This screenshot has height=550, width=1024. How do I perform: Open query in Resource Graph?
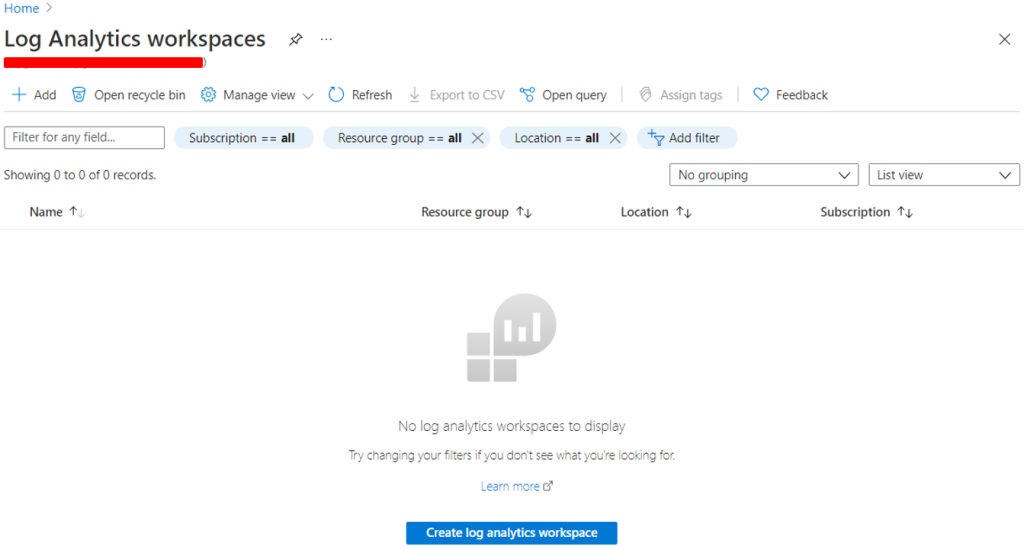563,95
